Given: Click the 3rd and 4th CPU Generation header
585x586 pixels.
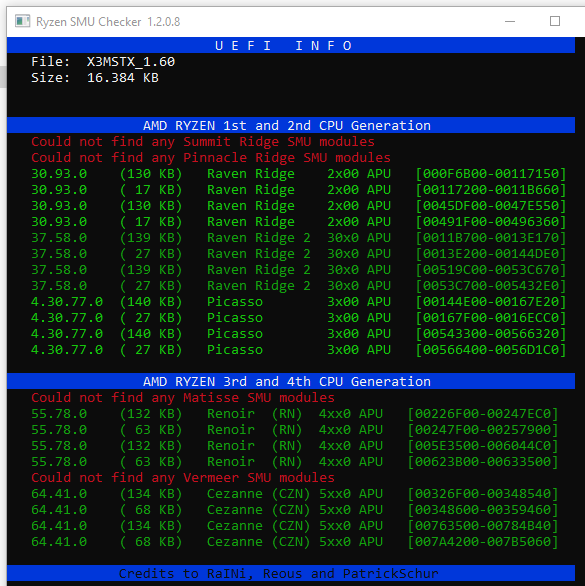Looking at the screenshot, I should coord(291,381).
